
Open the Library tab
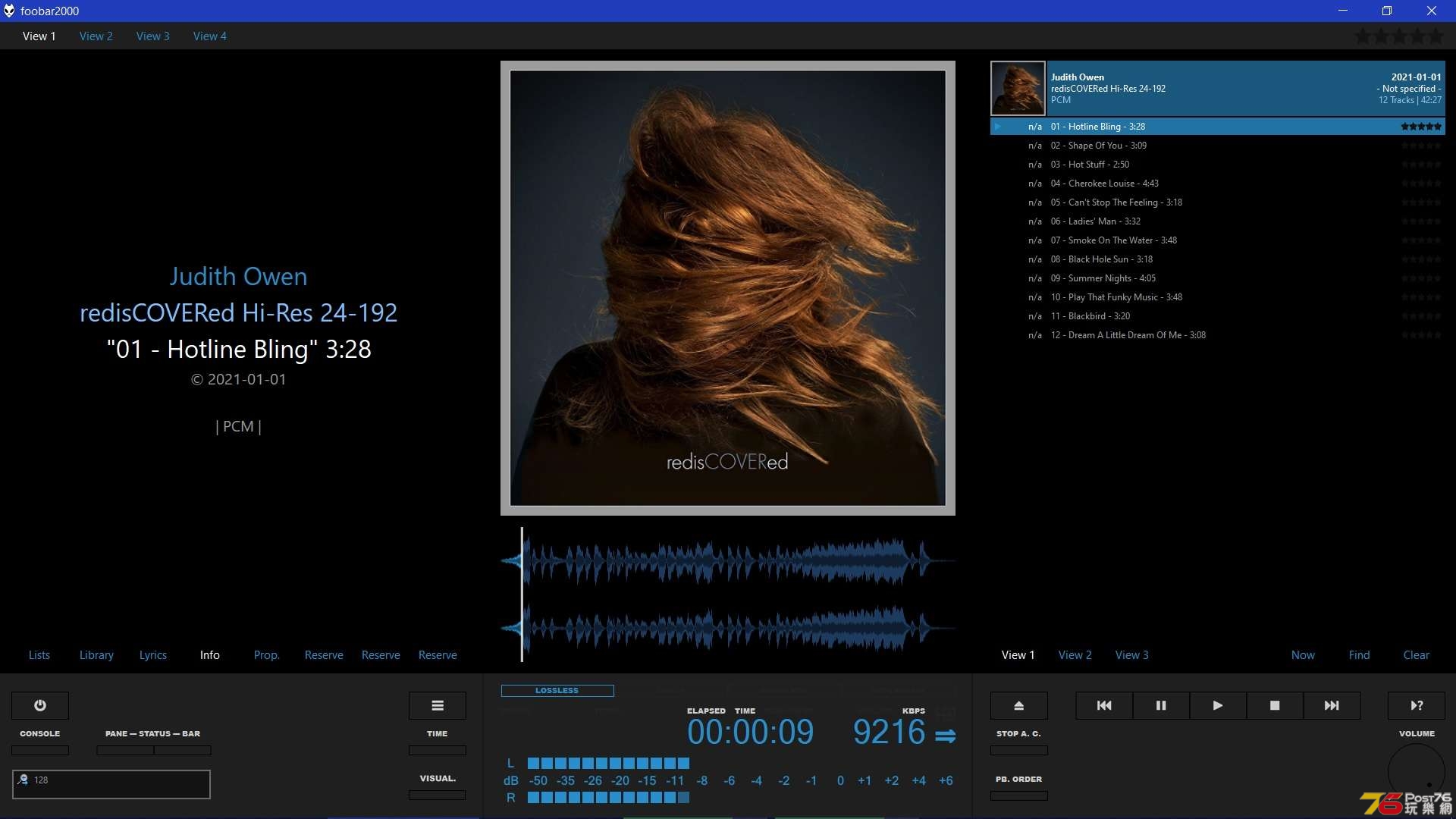96,654
